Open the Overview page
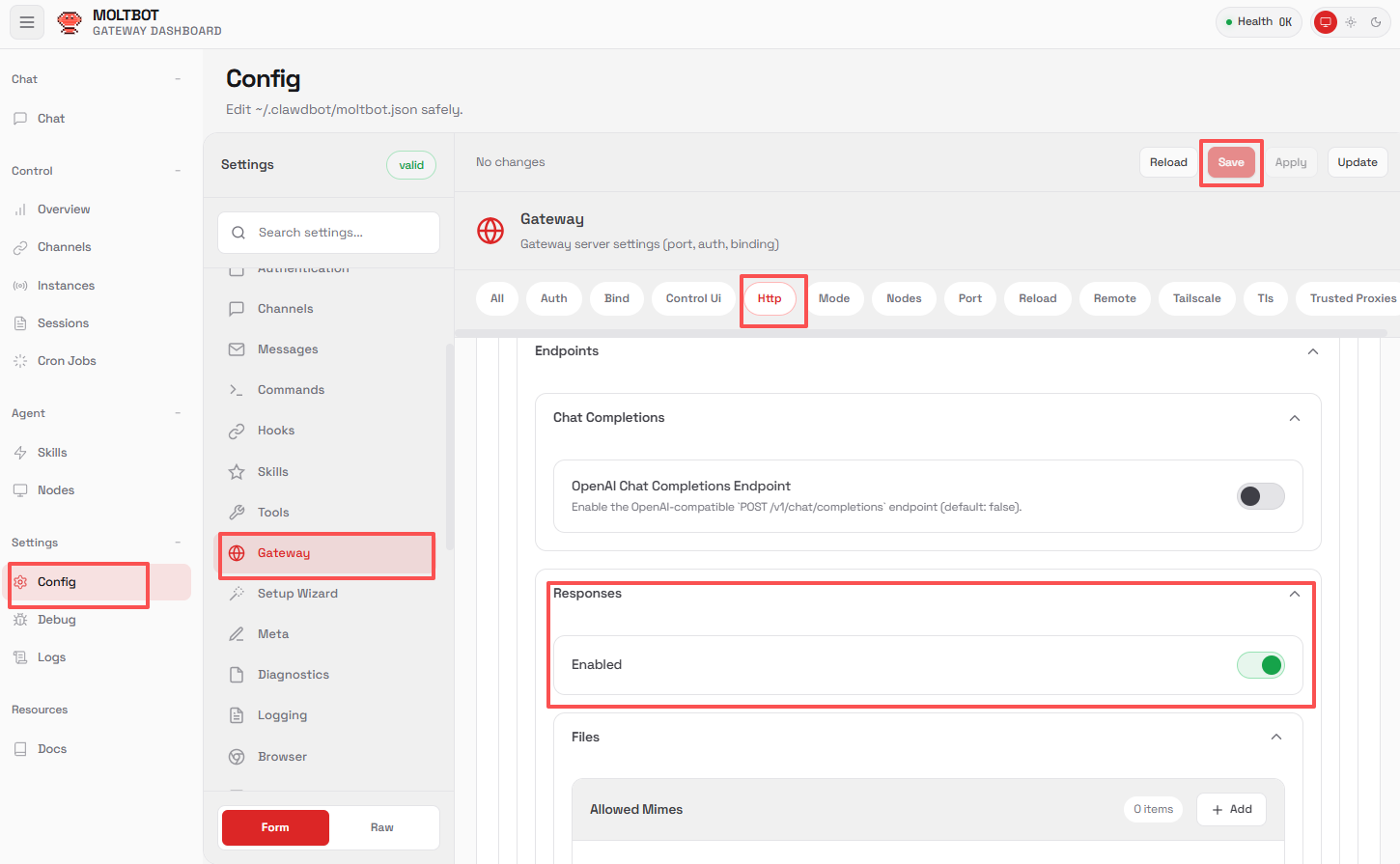The image size is (1400, 864). coord(96,209)
